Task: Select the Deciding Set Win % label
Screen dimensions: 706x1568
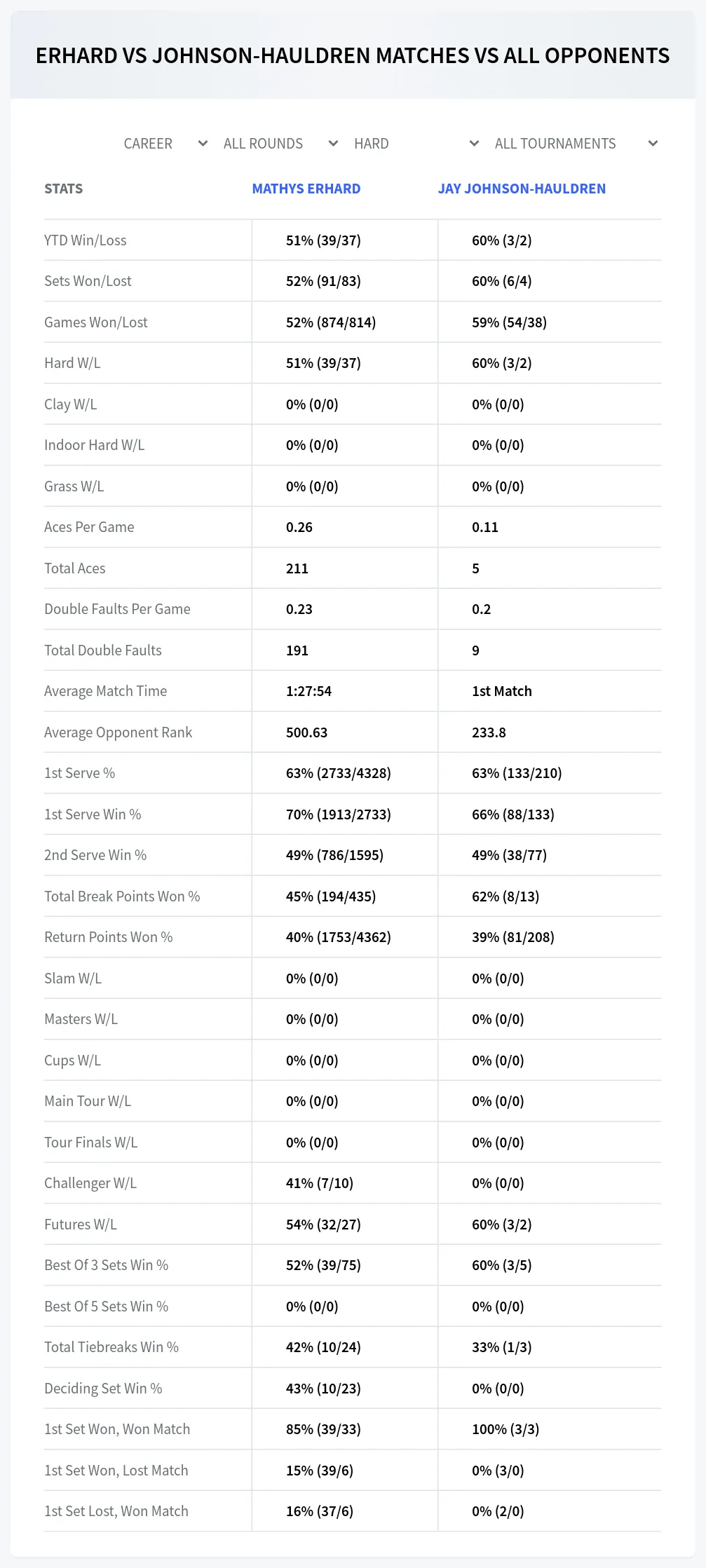Action: pyautogui.click(x=103, y=1389)
